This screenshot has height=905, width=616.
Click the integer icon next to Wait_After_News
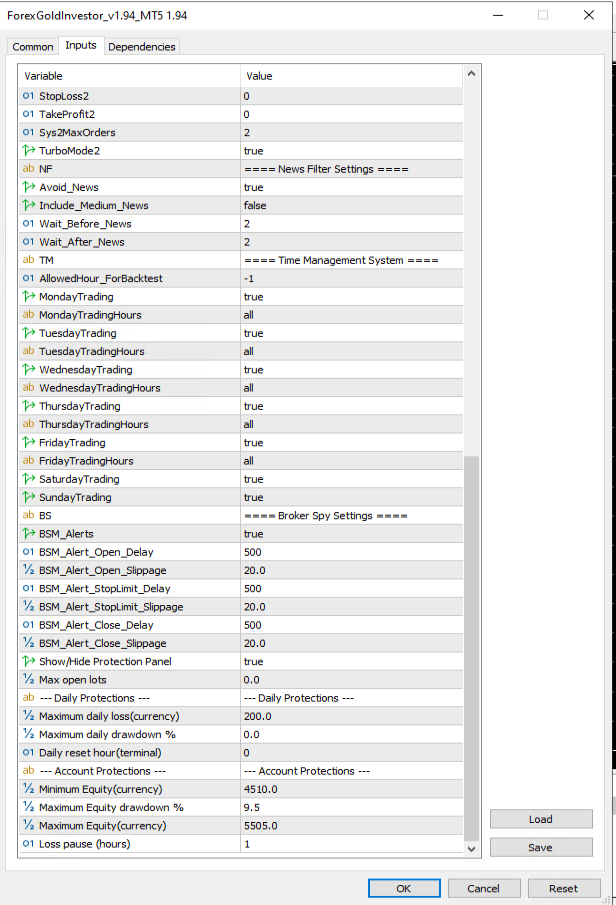28,242
